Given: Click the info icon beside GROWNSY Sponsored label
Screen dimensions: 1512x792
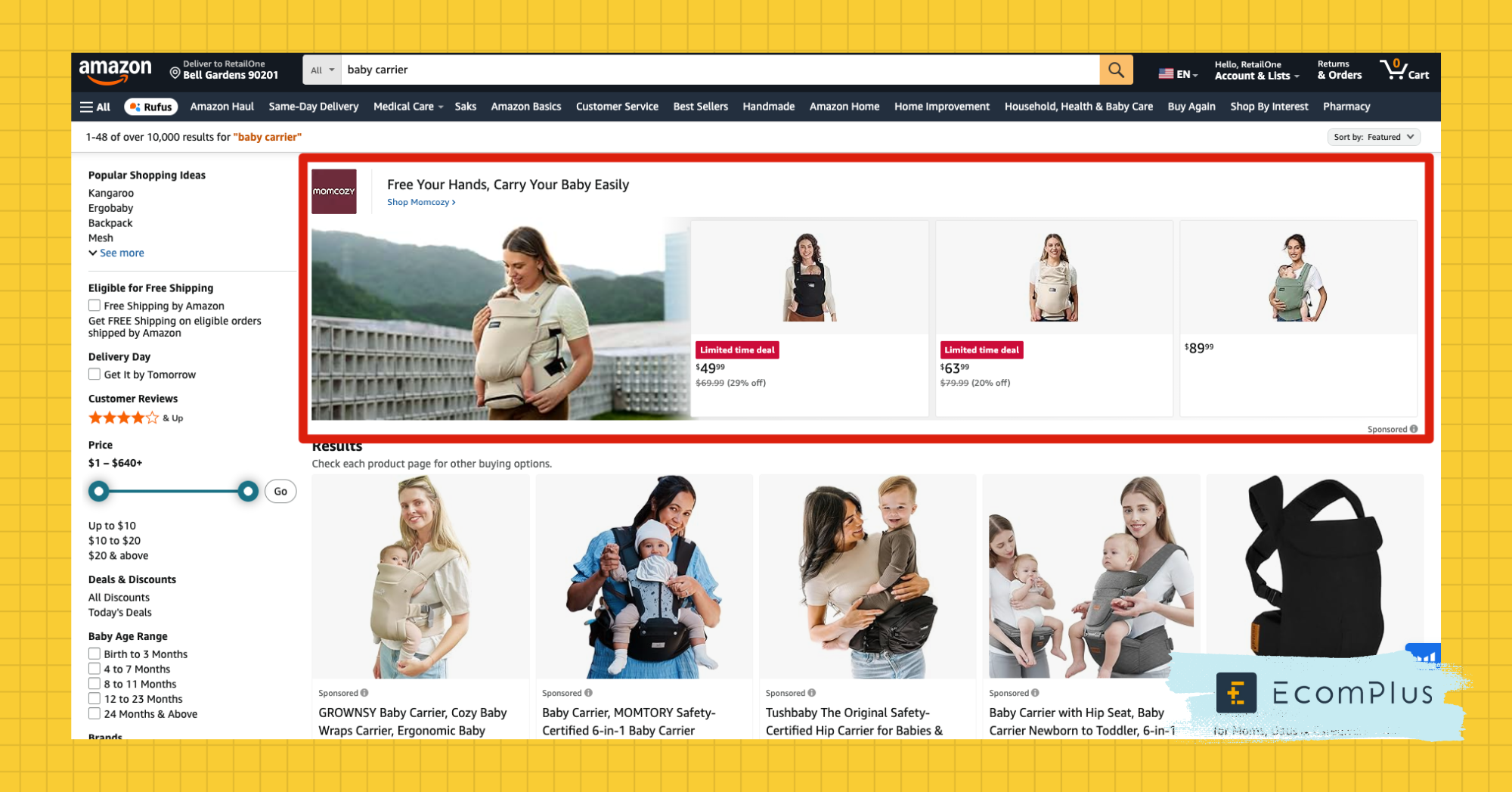Looking at the screenshot, I should pyautogui.click(x=364, y=693).
